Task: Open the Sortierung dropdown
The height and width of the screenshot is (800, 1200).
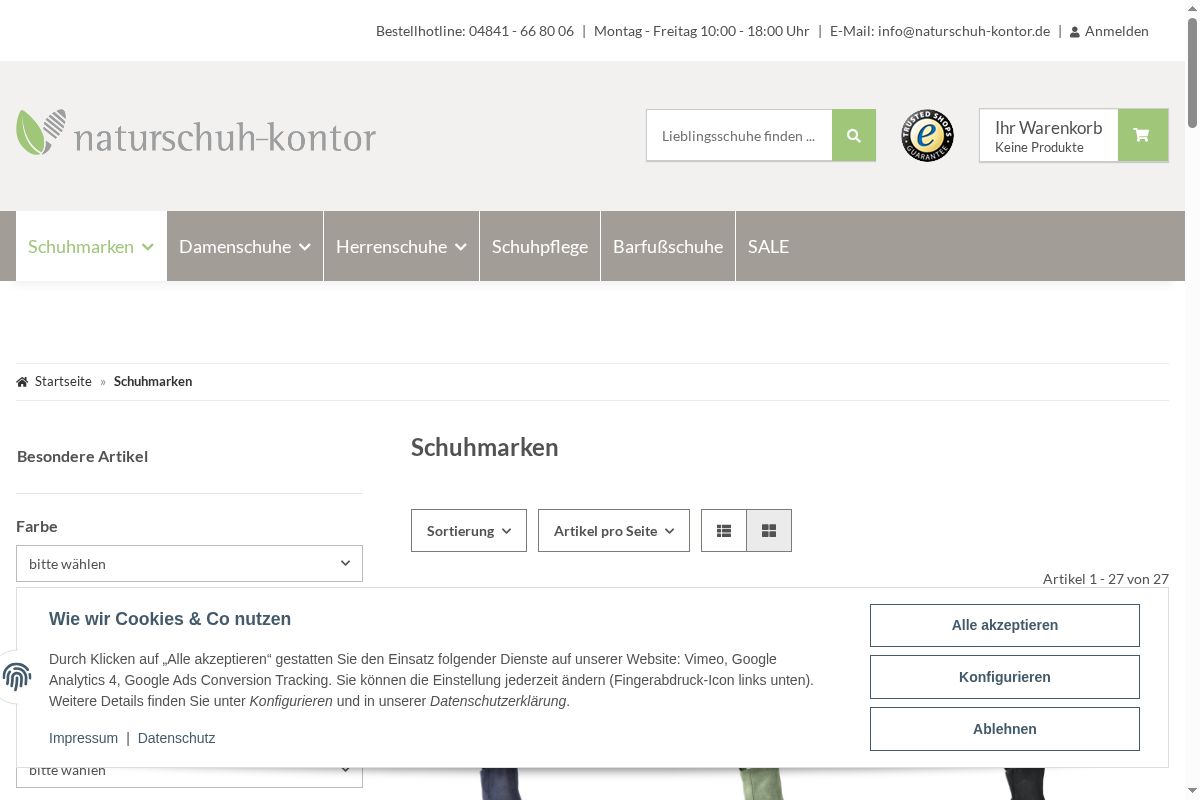Action: 468,531
